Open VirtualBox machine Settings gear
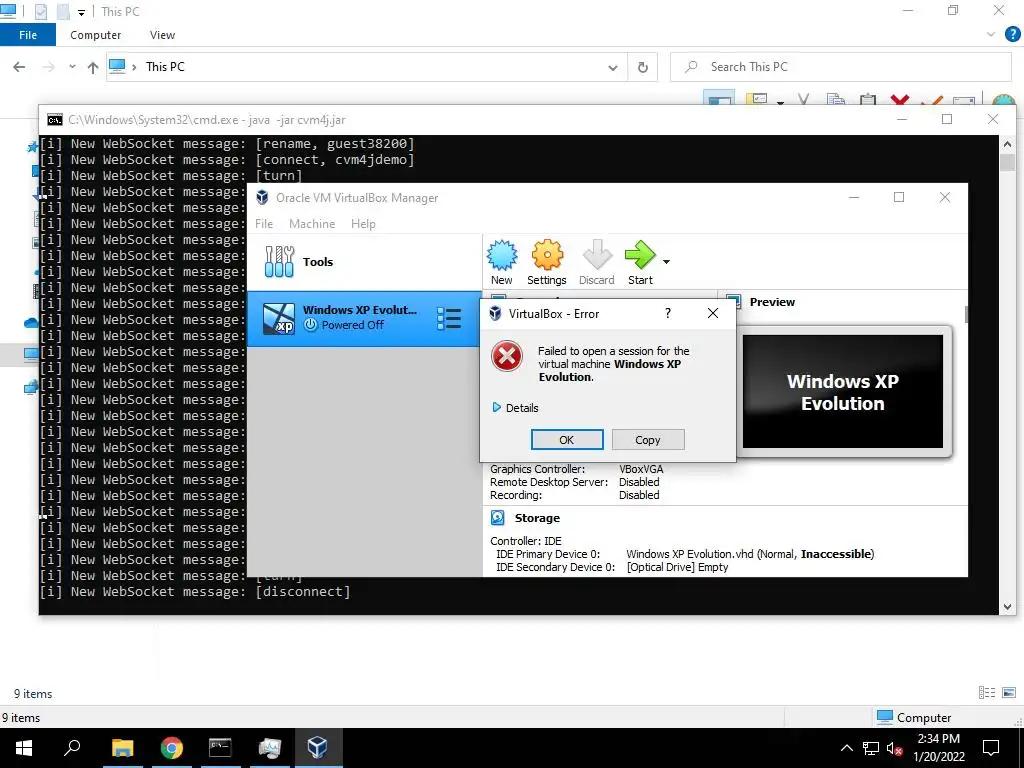This screenshot has width=1024, height=768. point(547,263)
